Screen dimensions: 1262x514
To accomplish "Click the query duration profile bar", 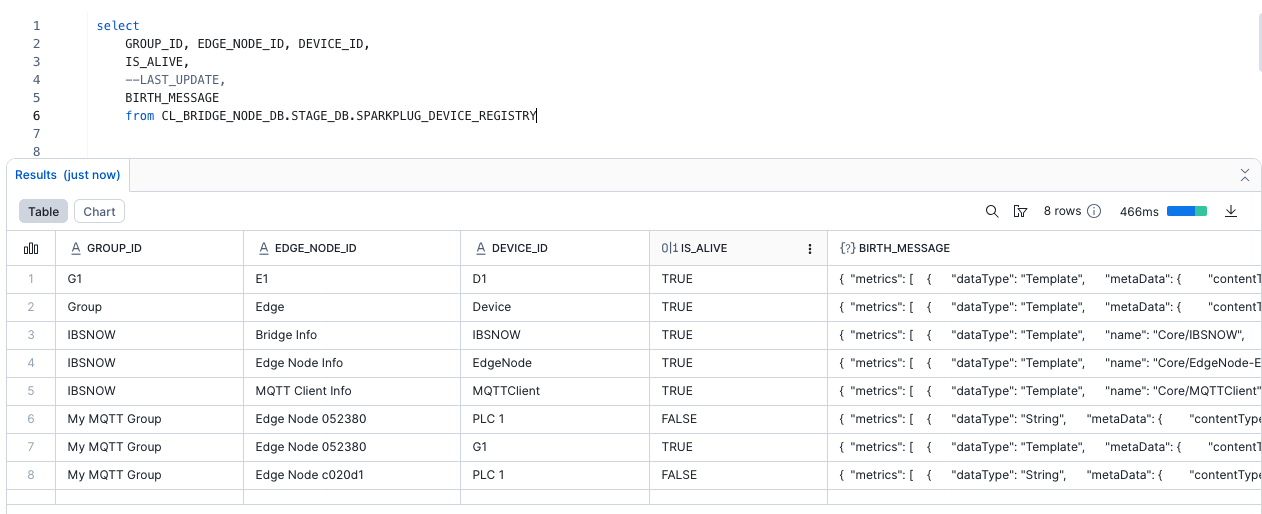I will point(1187,211).
